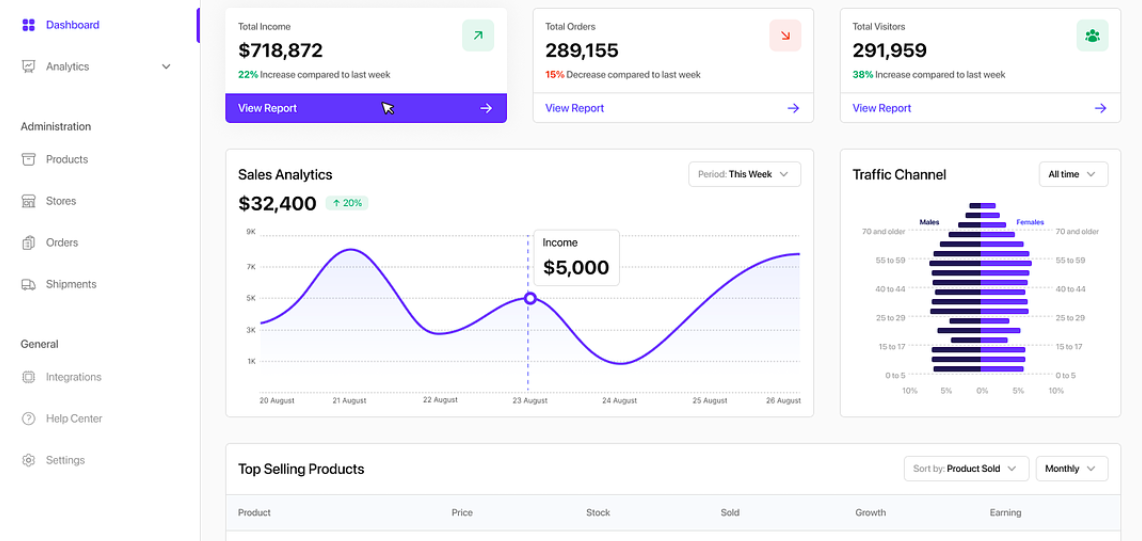Open the Traffic Channel All time dropdown
Image resolution: width=1142 pixels, height=541 pixels.
pos(1073,174)
